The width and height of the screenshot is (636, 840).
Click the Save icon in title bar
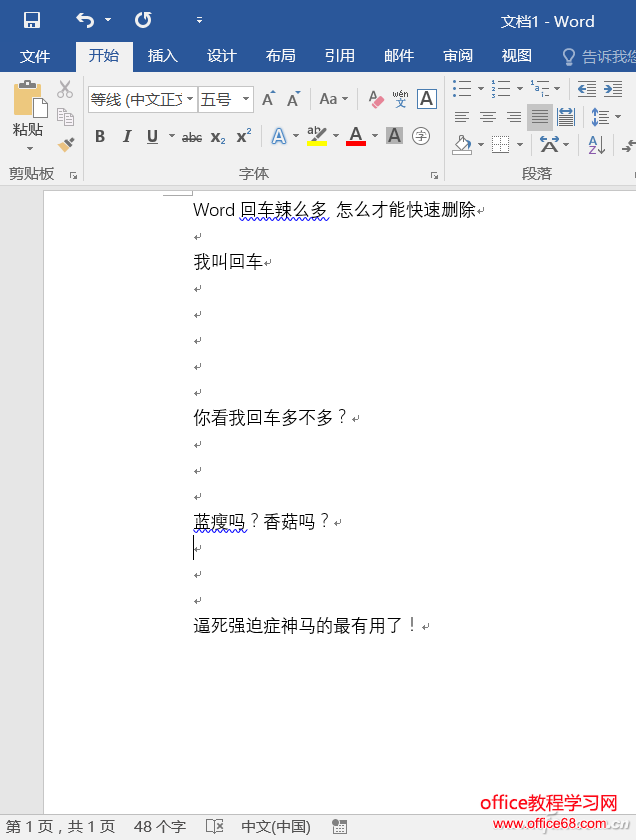coord(32,20)
